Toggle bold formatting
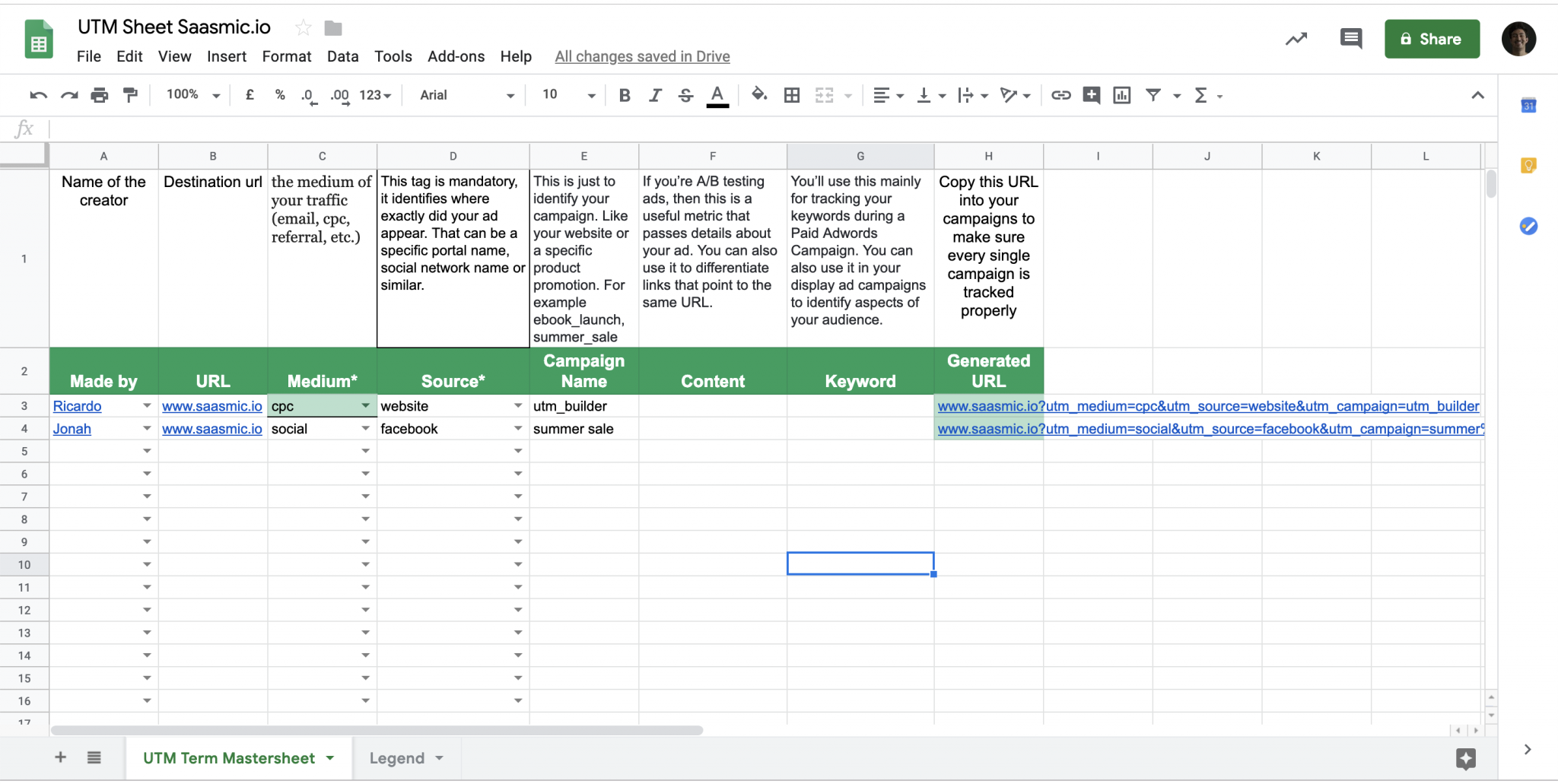Viewport: 1558px width, 784px height. (x=624, y=95)
